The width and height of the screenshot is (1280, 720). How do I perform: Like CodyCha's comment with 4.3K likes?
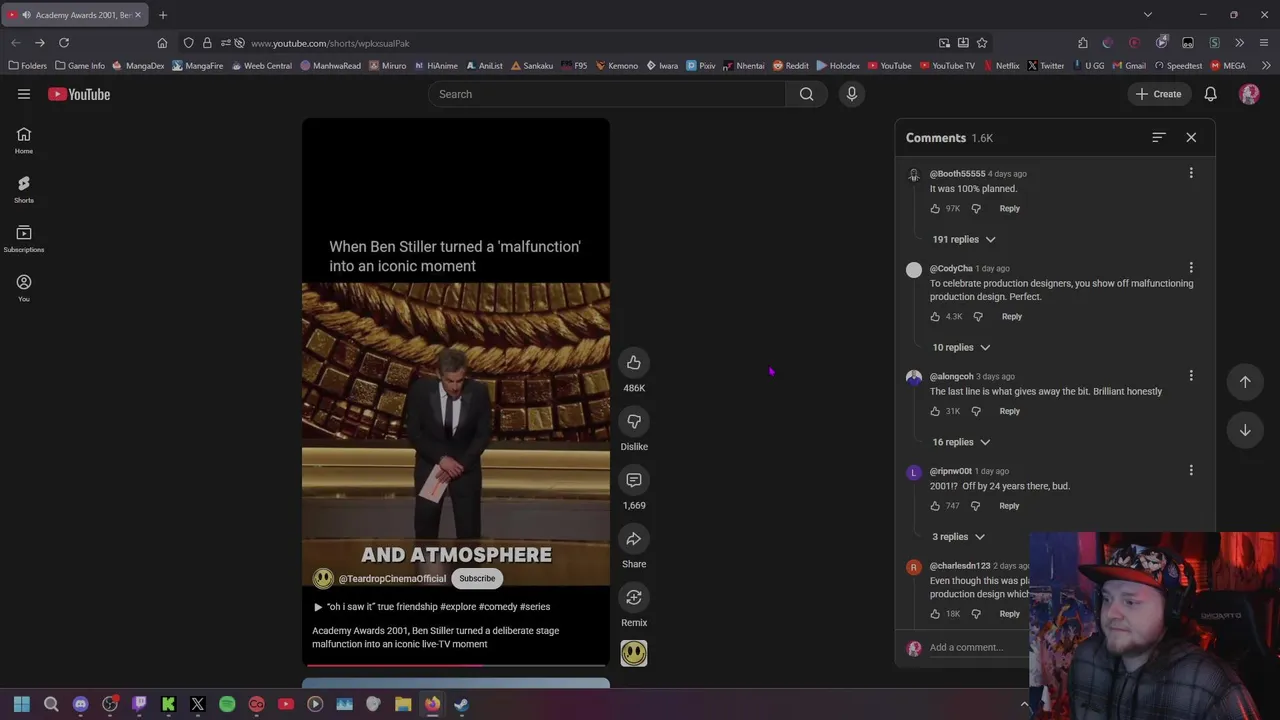tap(935, 317)
